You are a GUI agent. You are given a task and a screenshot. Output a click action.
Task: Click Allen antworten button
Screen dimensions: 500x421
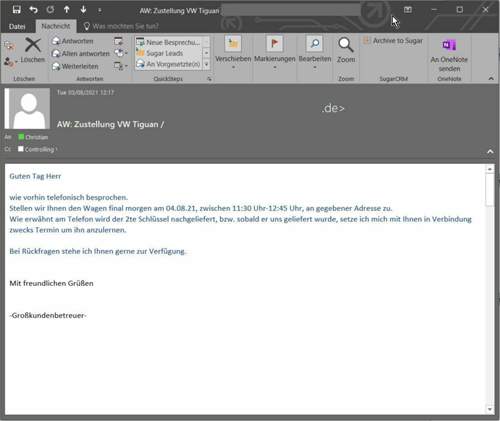coord(81,54)
